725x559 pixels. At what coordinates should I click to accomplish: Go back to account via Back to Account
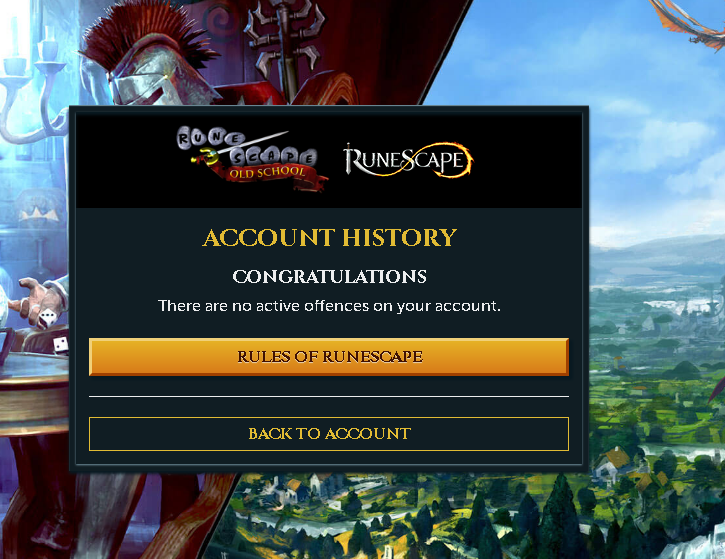click(329, 434)
